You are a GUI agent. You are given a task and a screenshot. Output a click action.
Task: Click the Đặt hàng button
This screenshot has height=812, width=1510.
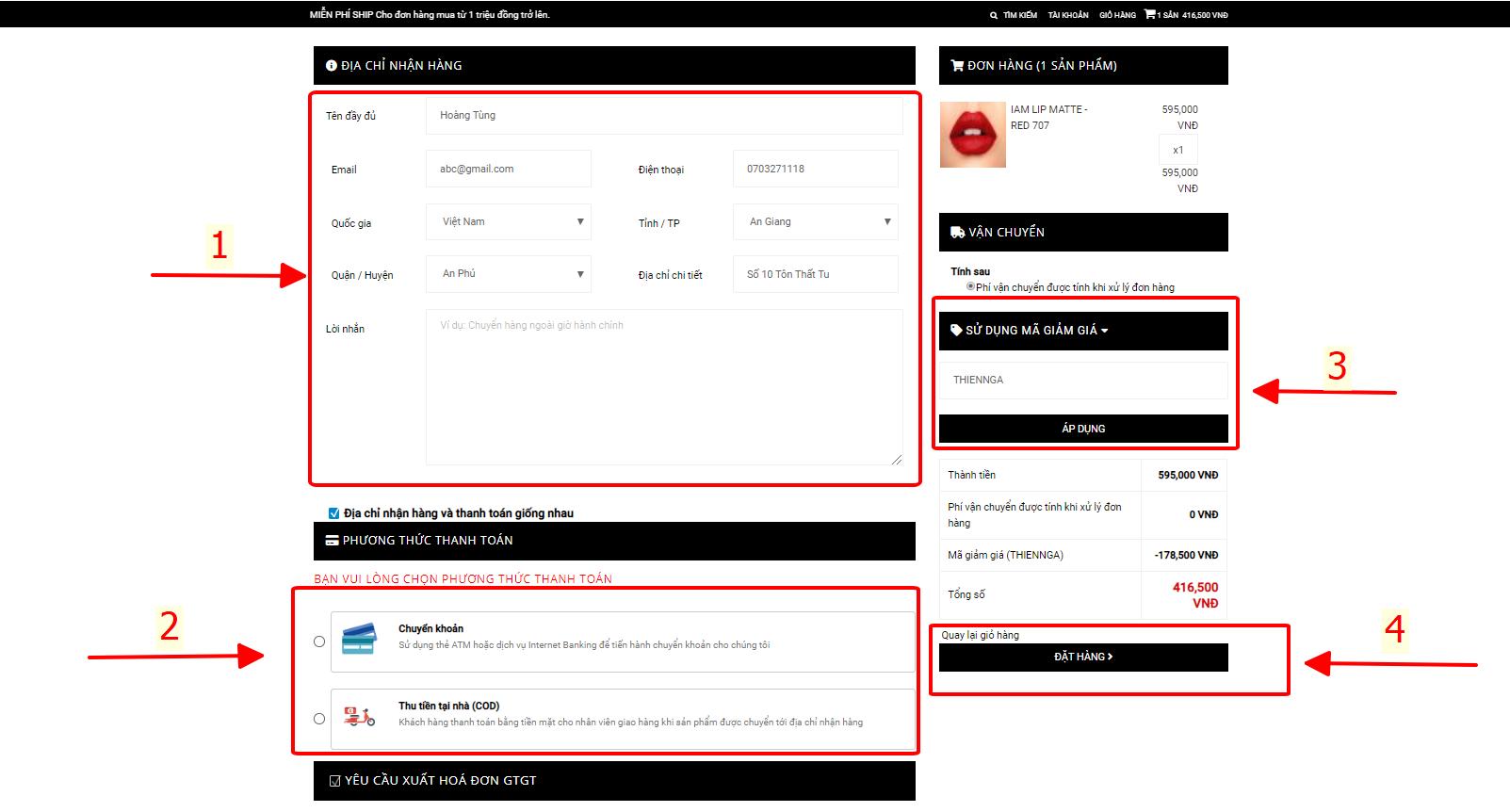click(x=1083, y=658)
